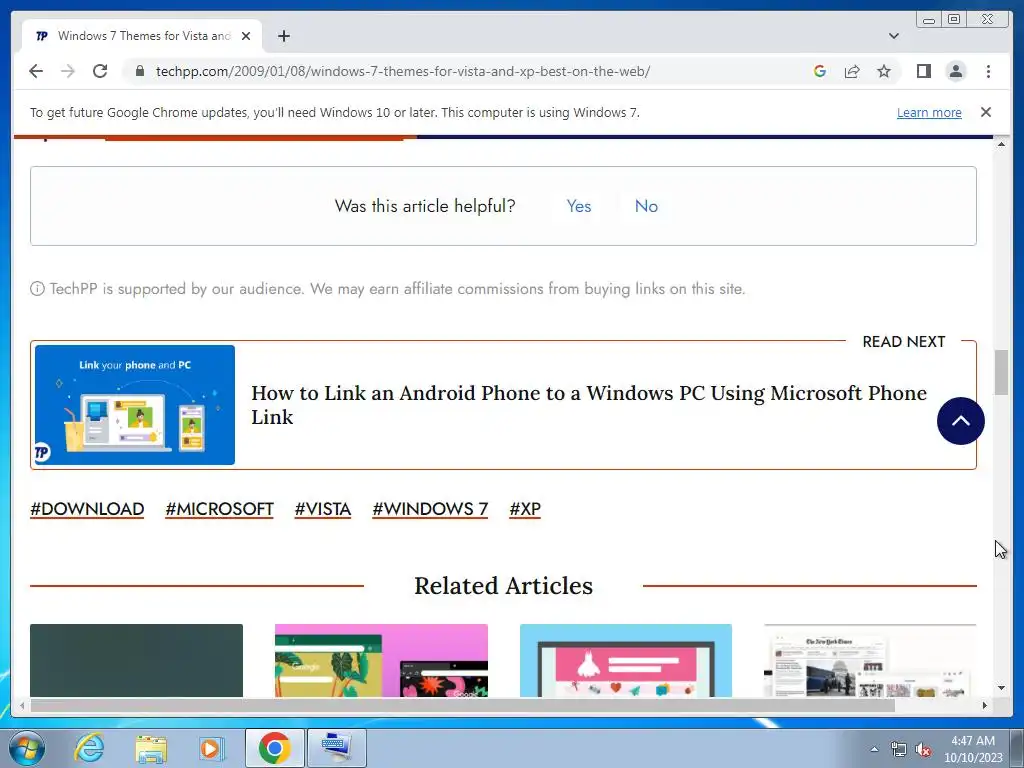Open the muted volume tray icon

point(923,749)
